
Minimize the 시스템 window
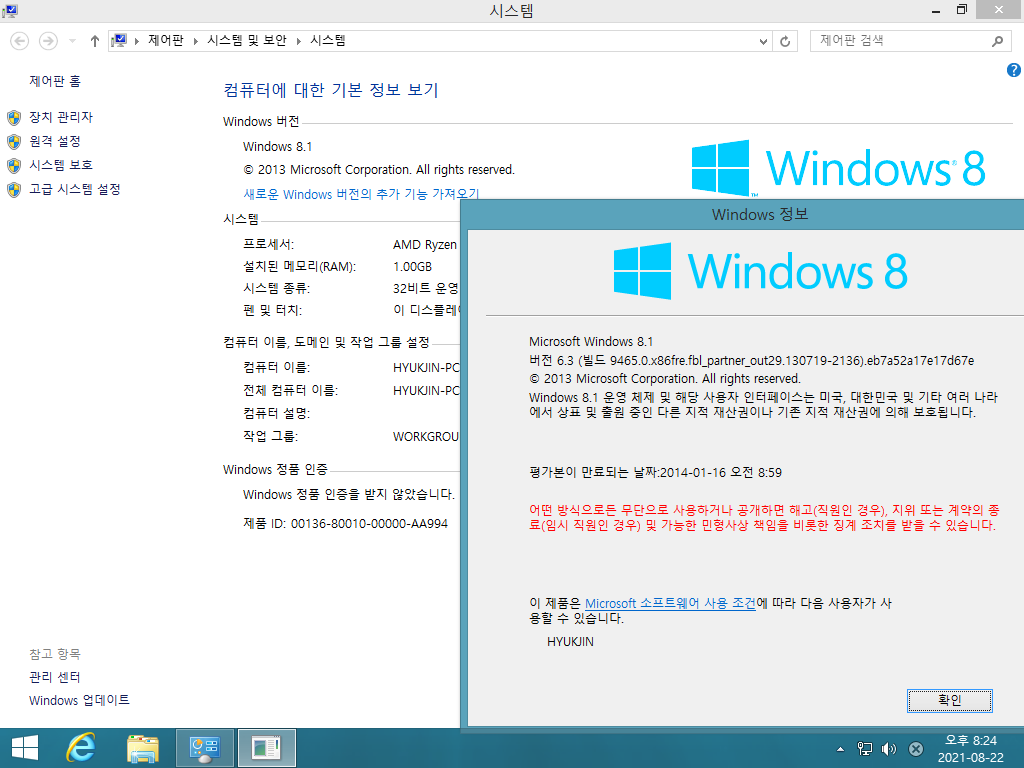[936, 10]
